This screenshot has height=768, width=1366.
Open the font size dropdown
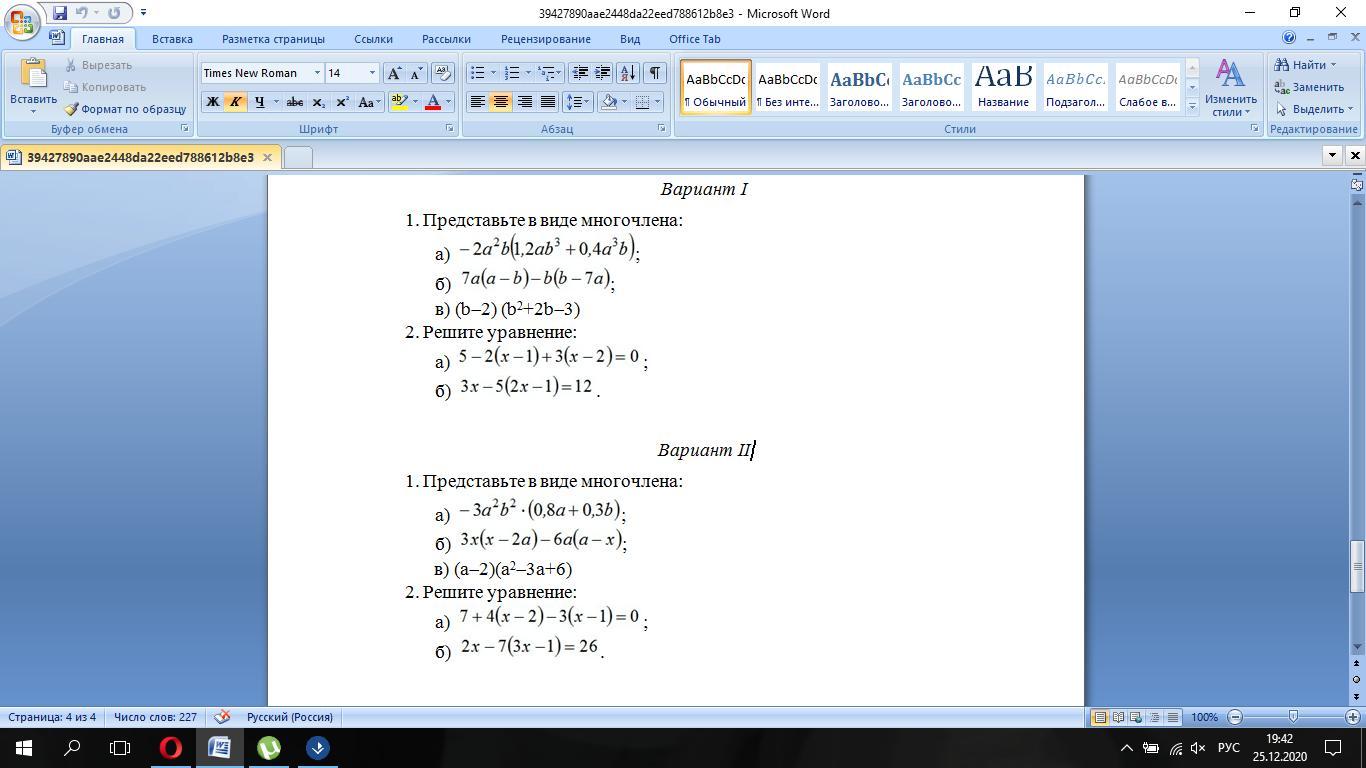click(372, 73)
